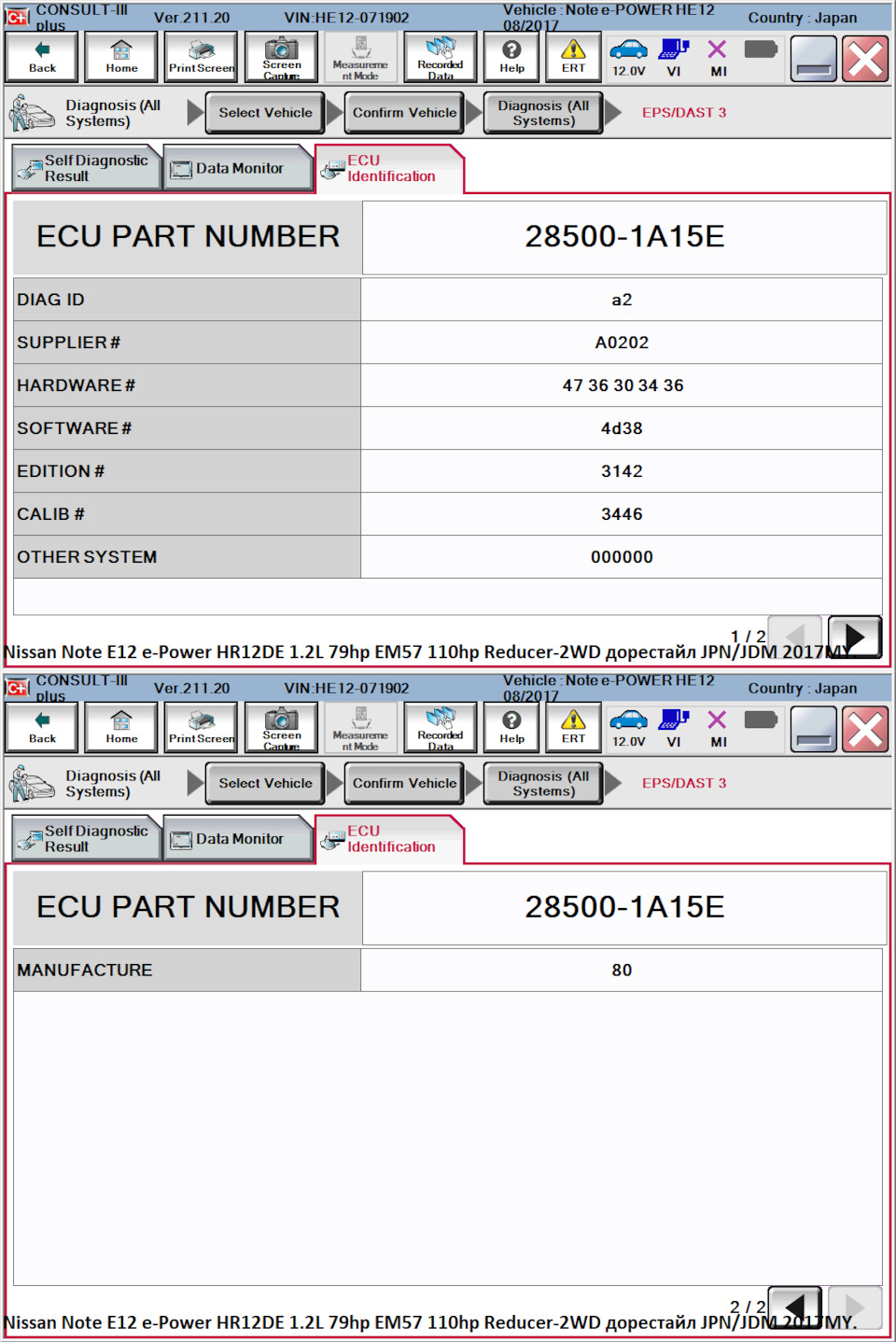
Task: Click VI interface icon in bottom screenshot
Action: [674, 728]
